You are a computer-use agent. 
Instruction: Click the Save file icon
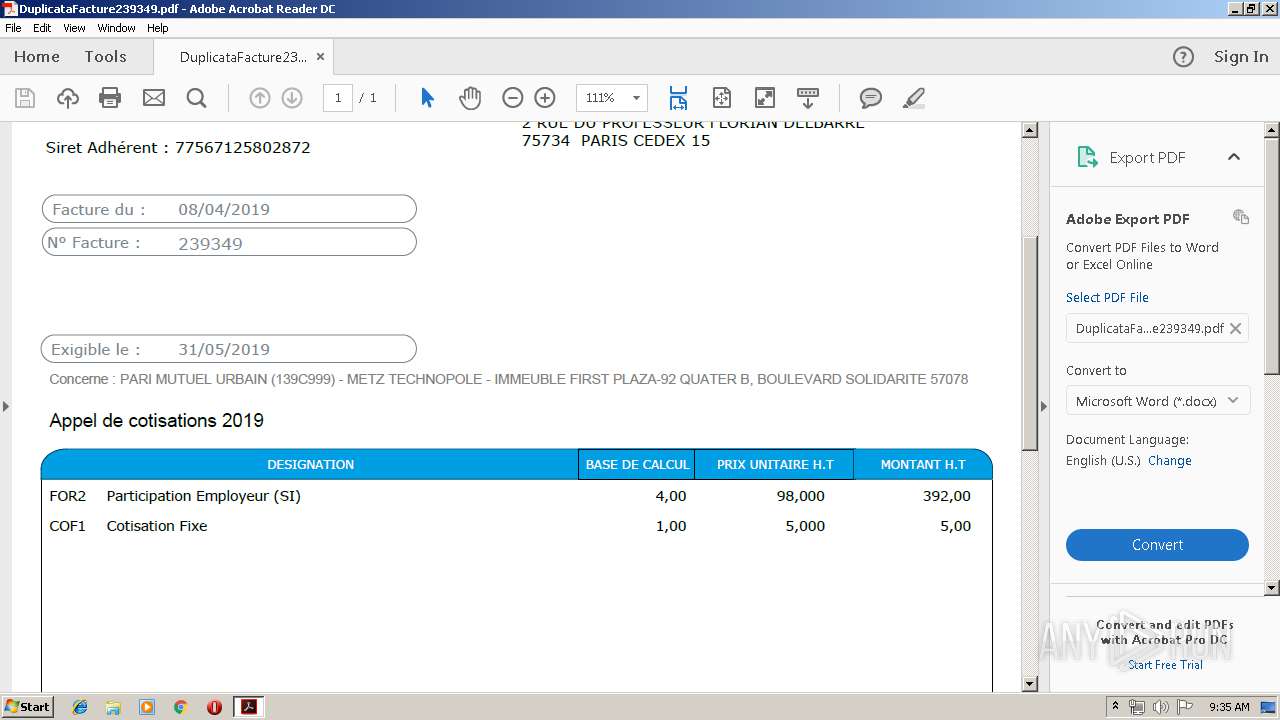click(25, 98)
